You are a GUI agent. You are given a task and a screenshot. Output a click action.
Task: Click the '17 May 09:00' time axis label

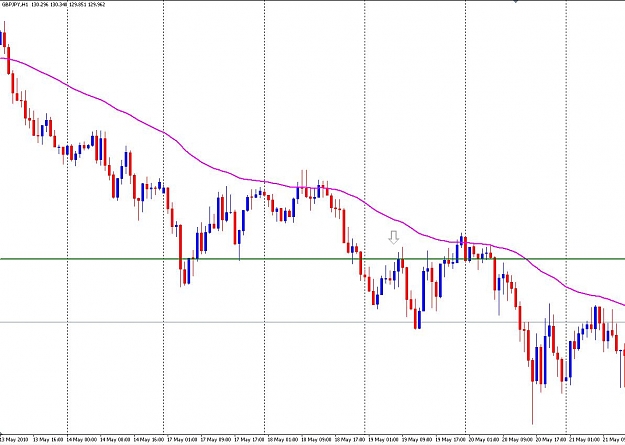[x=216, y=440]
